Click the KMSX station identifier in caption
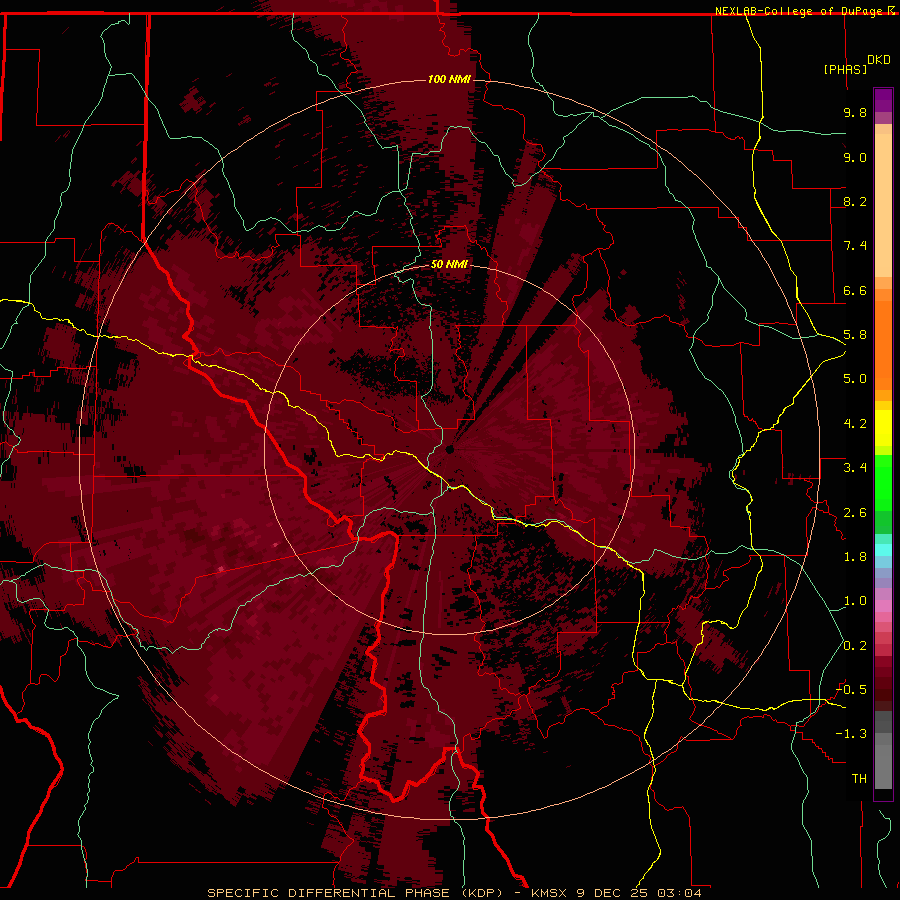Screen dimensions: 900x900 point(549,893)
